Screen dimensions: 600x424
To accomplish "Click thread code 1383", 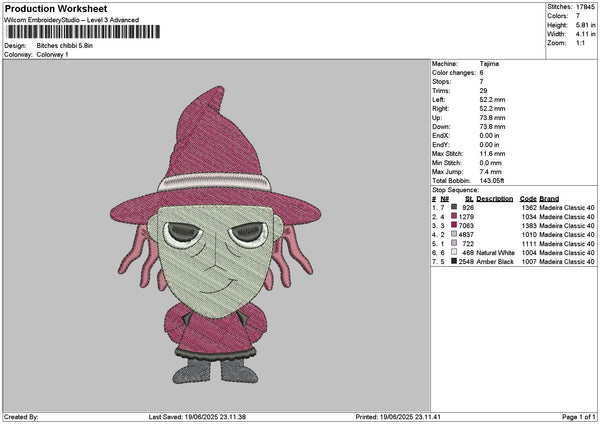I will click(529, 225).
